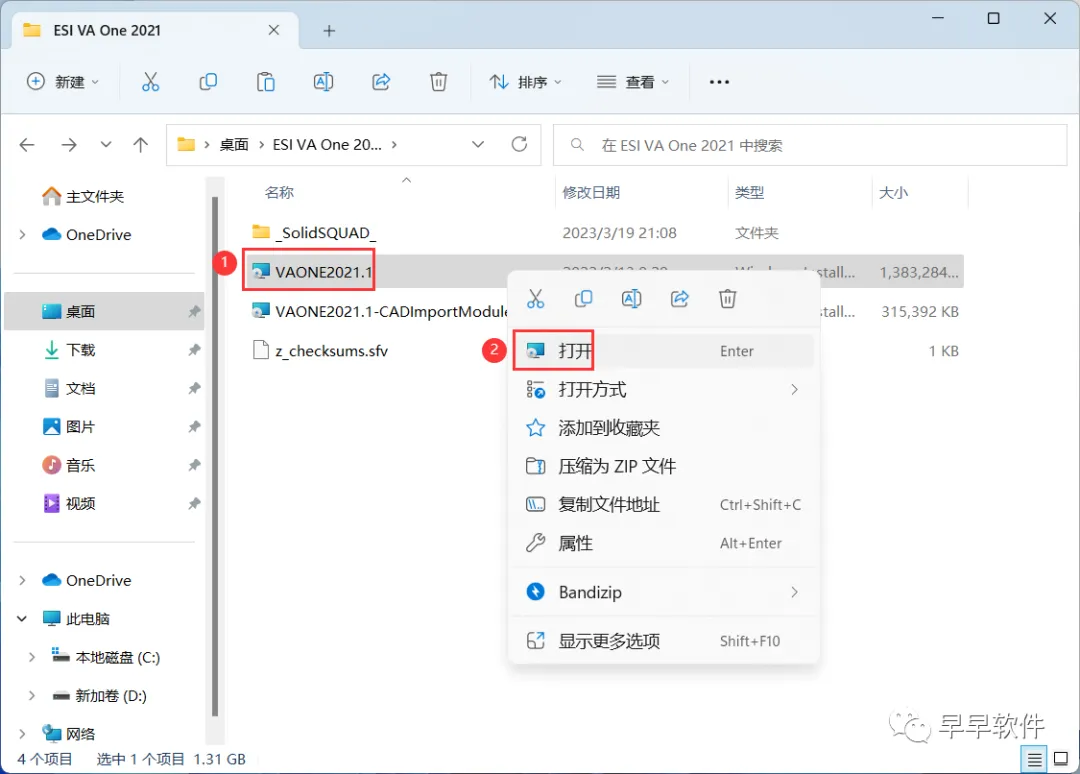Screen dimensions: 1080x774
Task: Choose 压缩为 ZIP 文件
Action: click(663, 467)
